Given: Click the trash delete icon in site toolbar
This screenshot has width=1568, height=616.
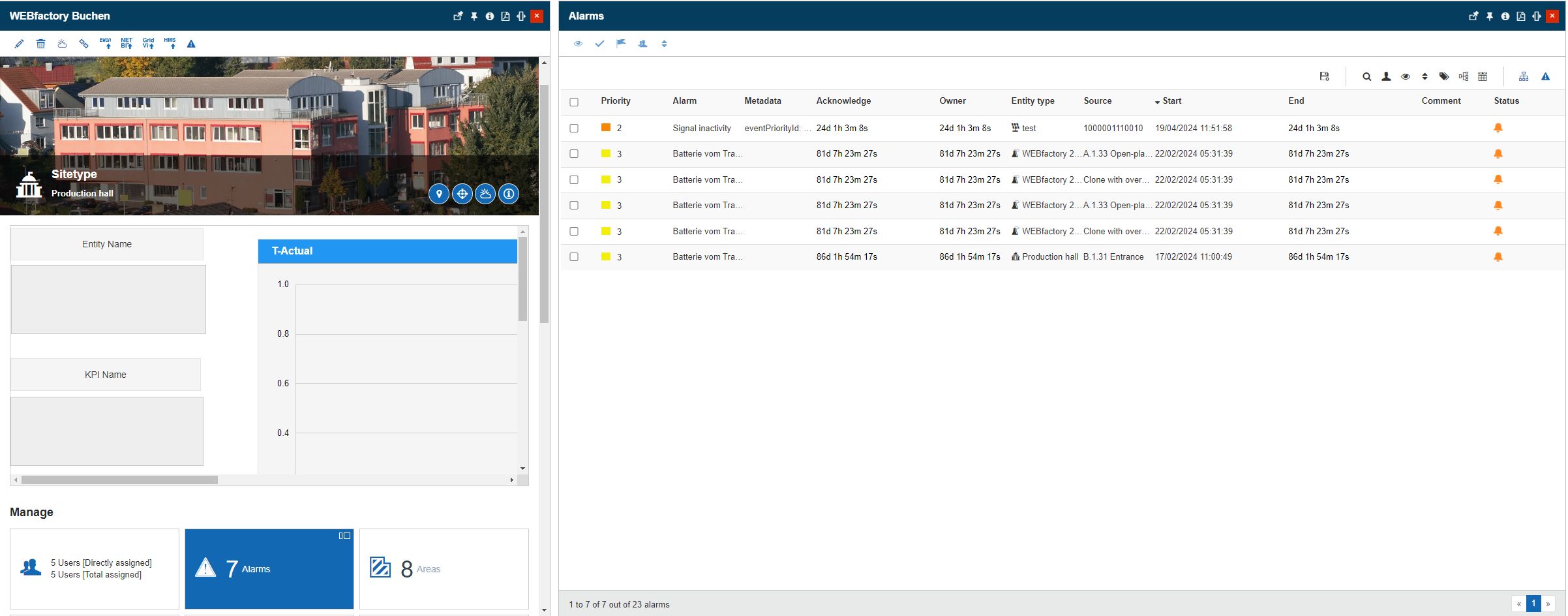Looking at the screenshot, I should (x=40, y=44).
